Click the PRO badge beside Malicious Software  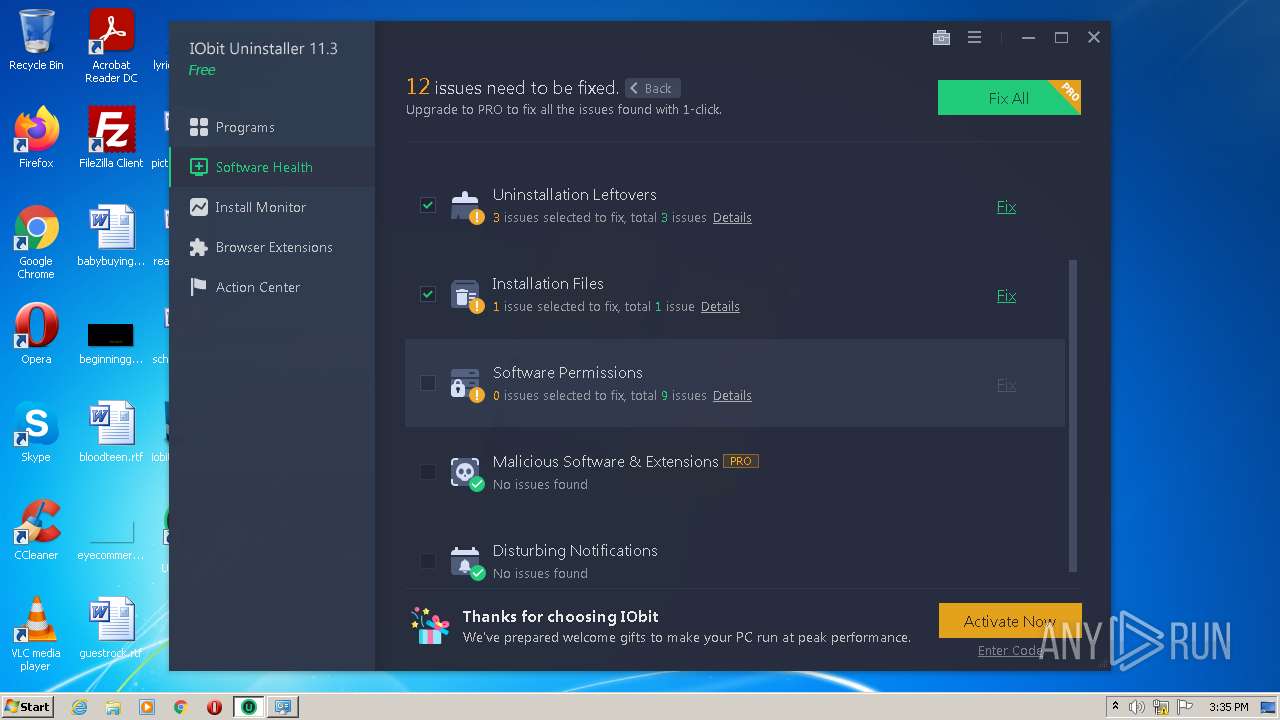click(741, 462)
